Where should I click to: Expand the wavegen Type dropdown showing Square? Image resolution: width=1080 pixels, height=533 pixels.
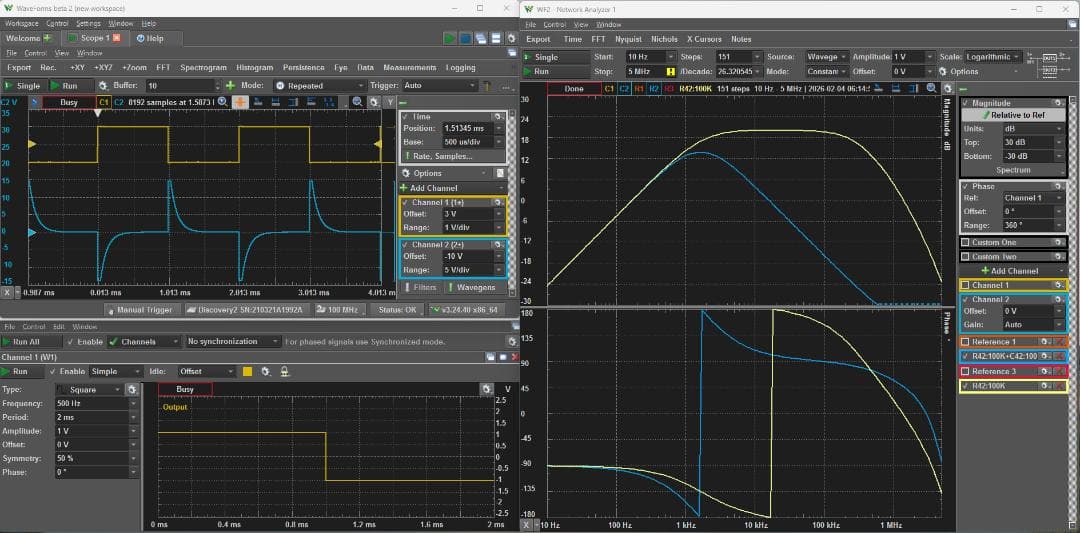(x=91, y=389)
